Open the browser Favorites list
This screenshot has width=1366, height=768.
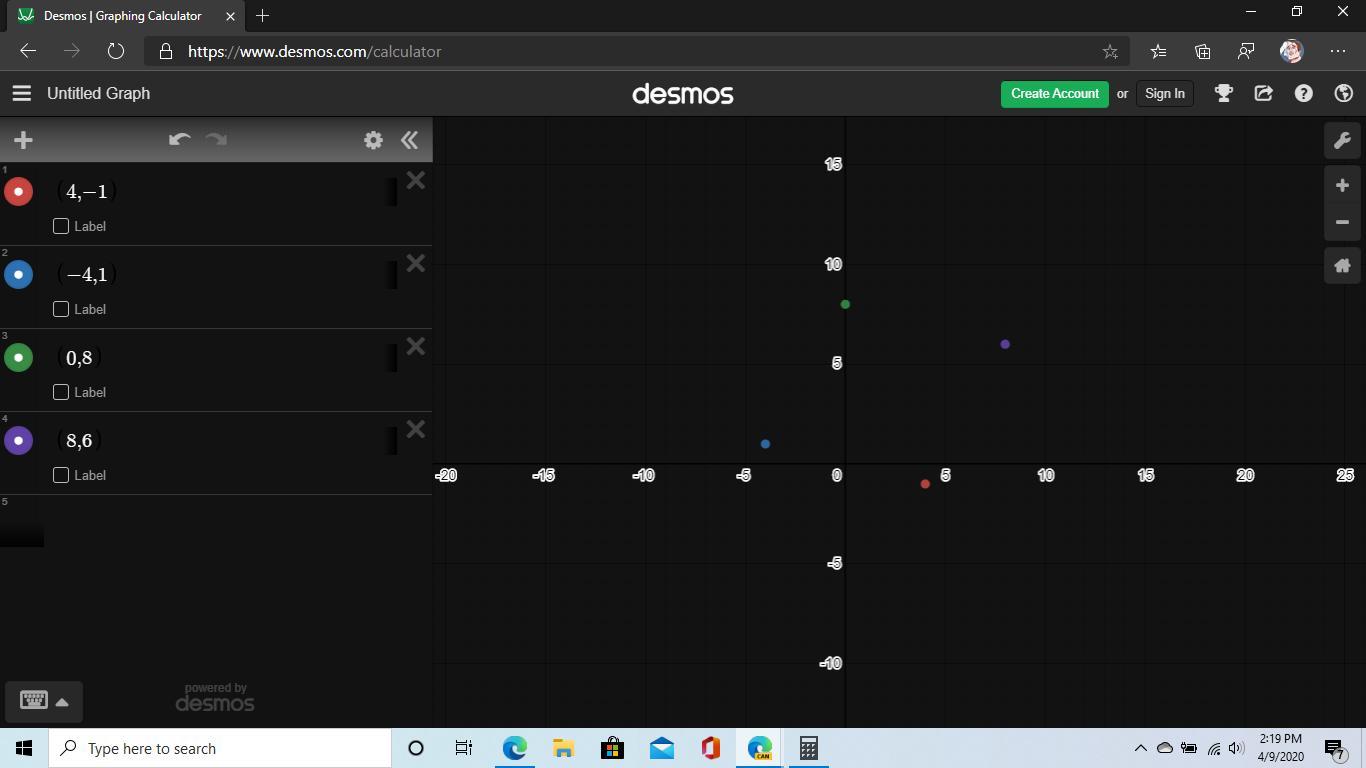pos(1158,51)
